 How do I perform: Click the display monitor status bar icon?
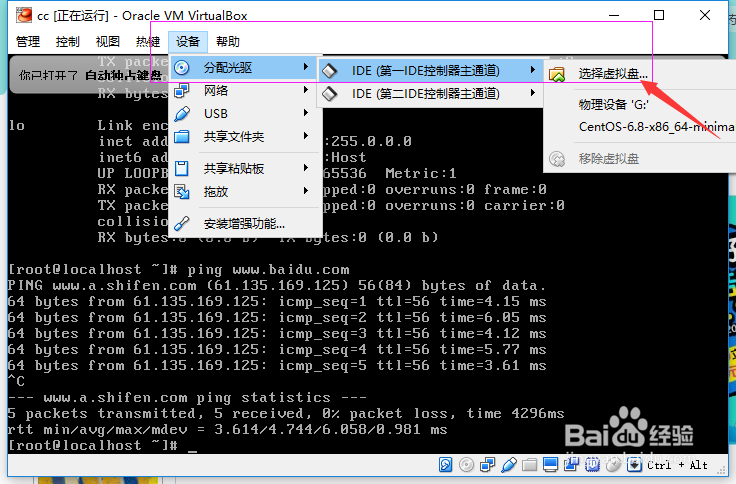550,465
